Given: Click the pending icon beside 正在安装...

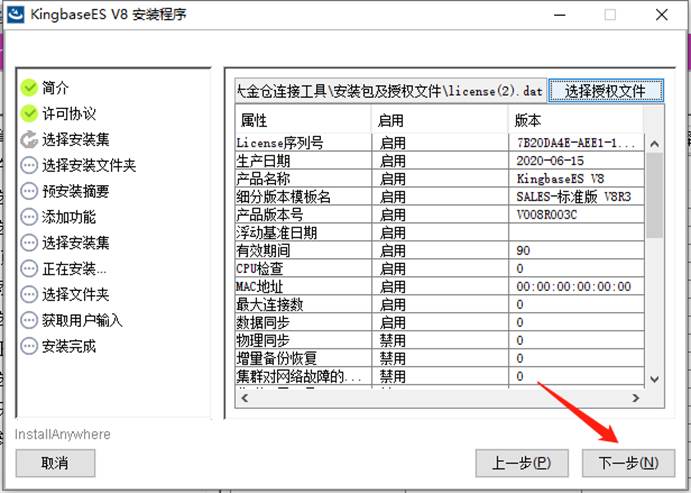Looking at the screenshot, I should tap(30, 268).
